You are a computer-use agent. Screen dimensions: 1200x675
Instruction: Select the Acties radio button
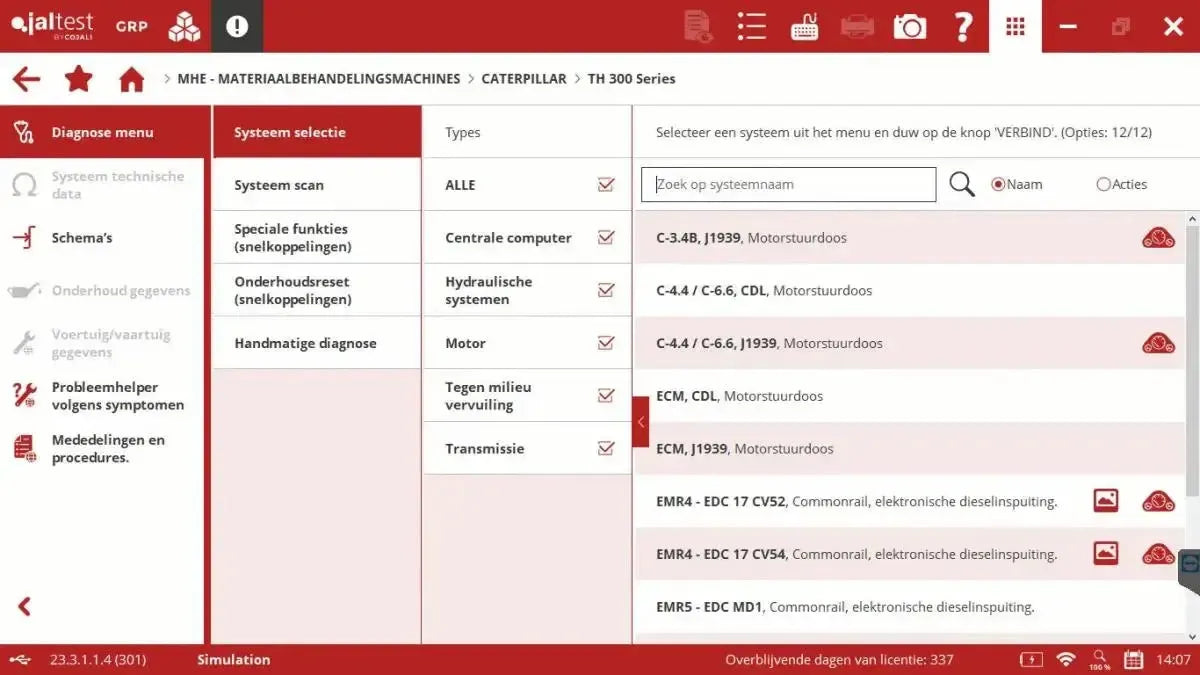point(1101,184)
